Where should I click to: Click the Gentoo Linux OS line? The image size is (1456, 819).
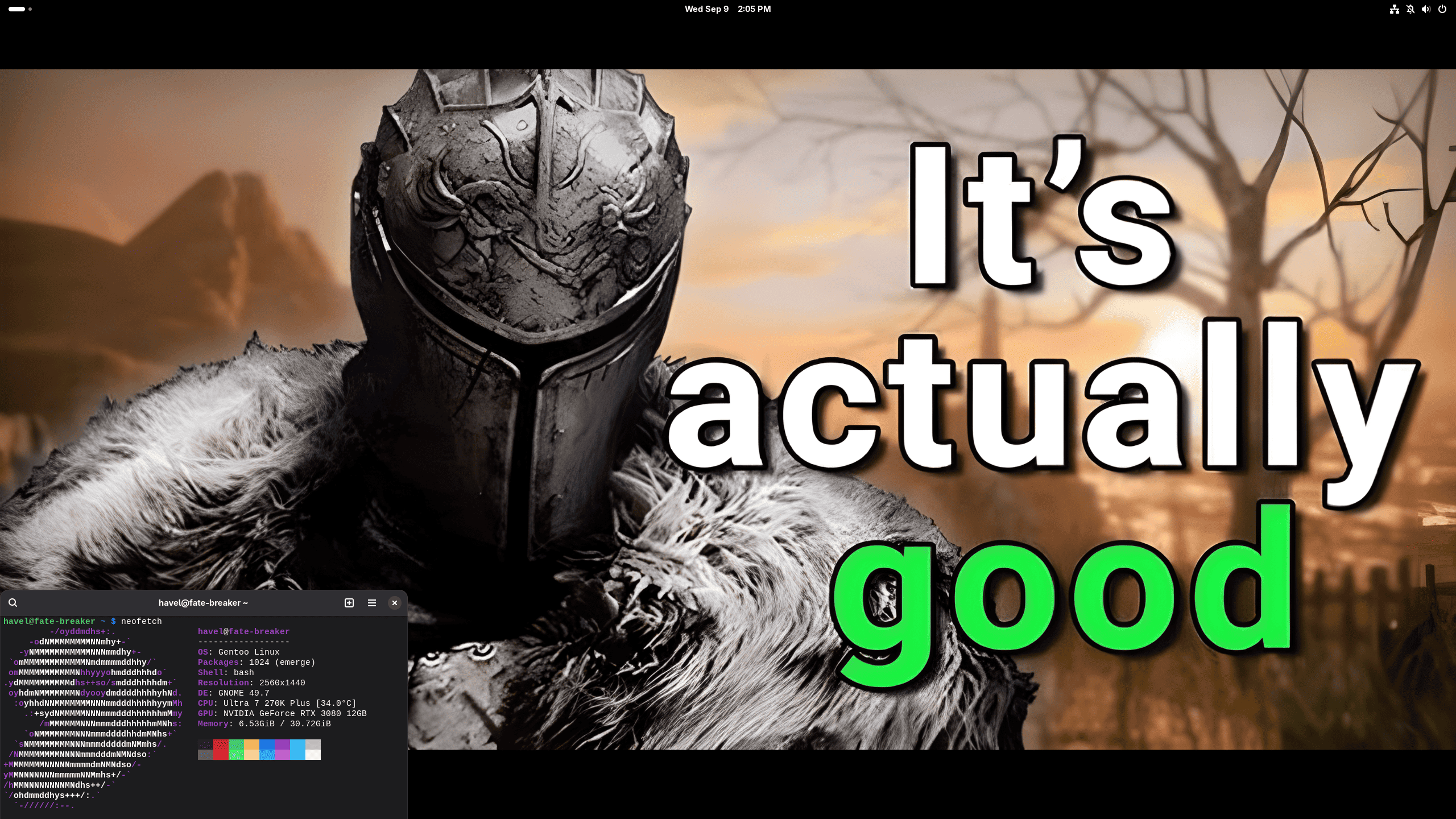click(x=238, y=652)
